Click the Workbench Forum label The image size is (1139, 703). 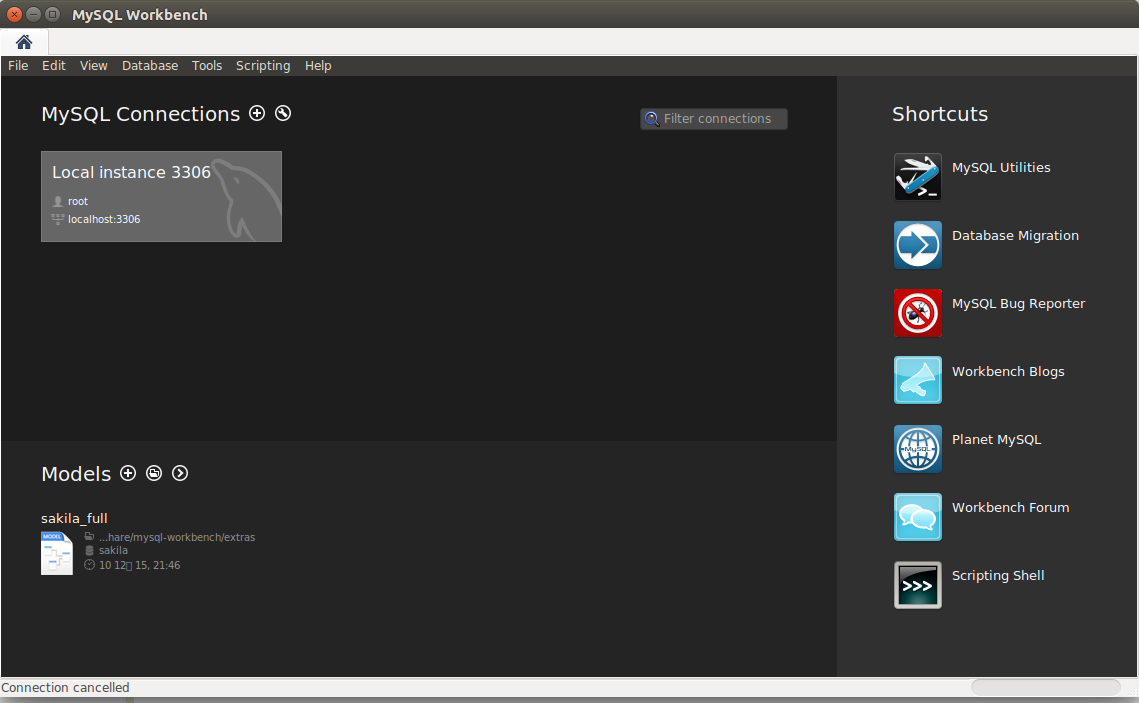click(1010, 508)
